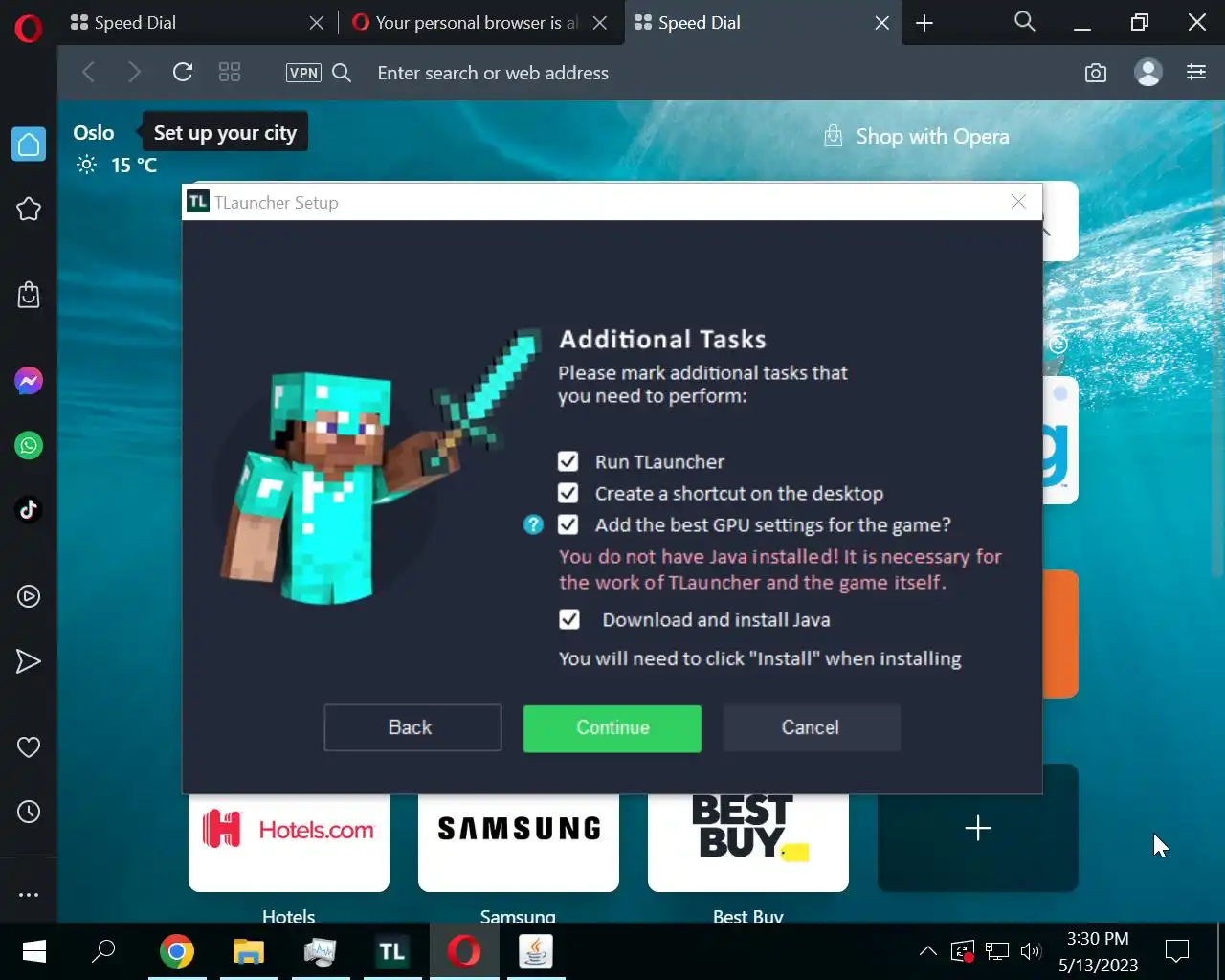
Task: Open a new tab with plus button
Action: pyautogui.click(x=924, y=23)
